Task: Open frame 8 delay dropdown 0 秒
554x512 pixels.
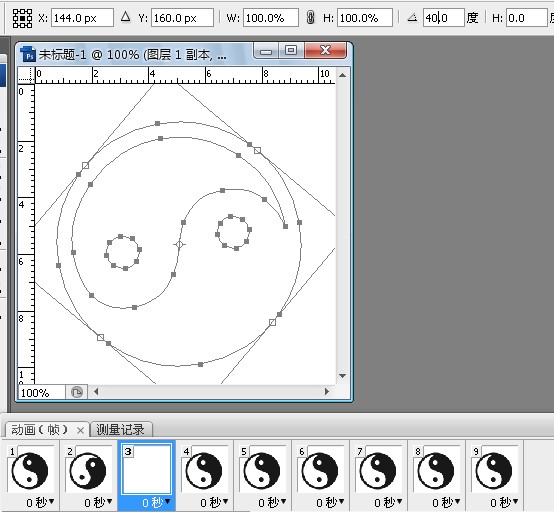Action: (446, 502)
